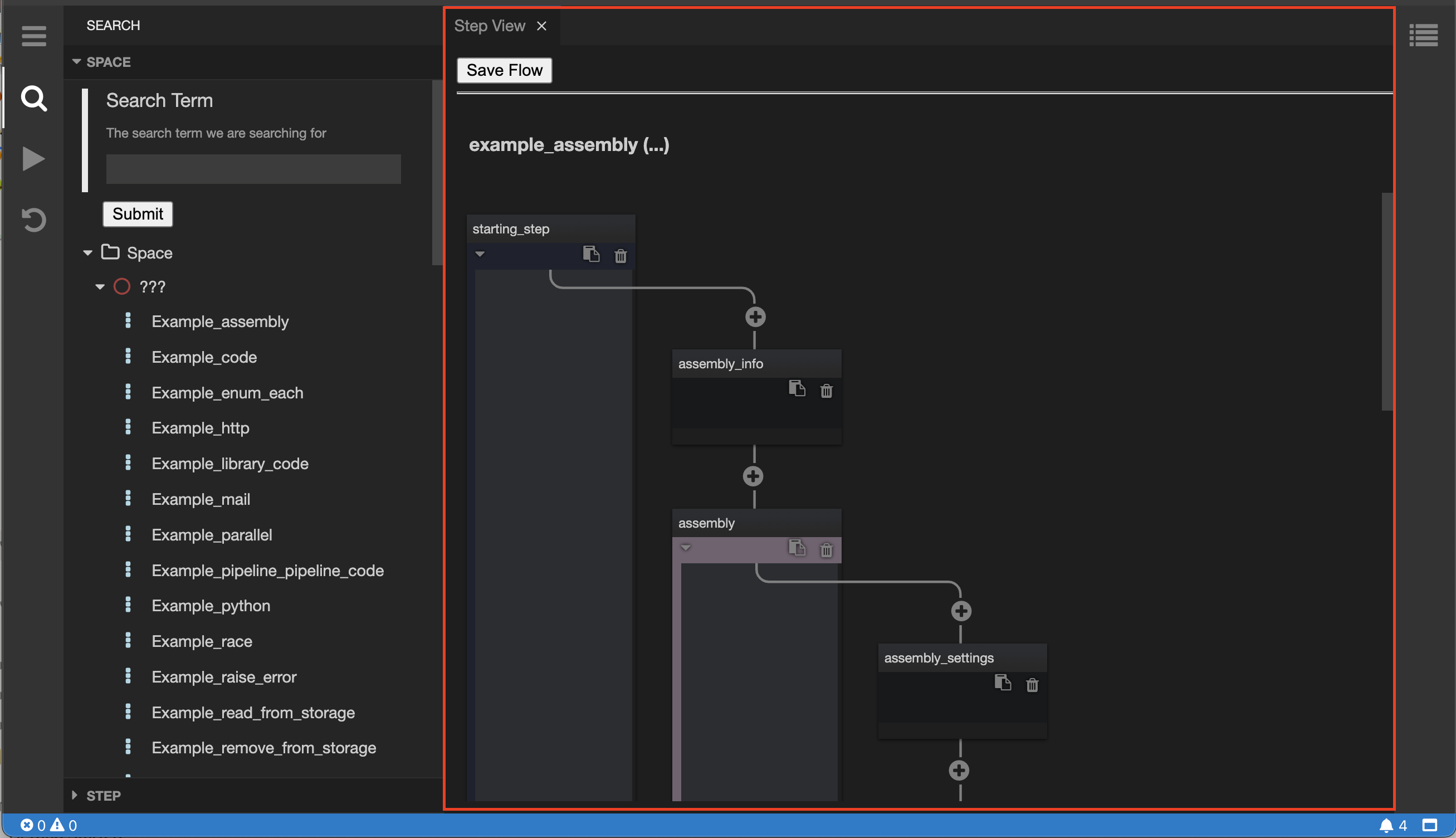This screenshot has width=1456, height=838.
Task: Select the assembly node title
Action: point(706,523)
